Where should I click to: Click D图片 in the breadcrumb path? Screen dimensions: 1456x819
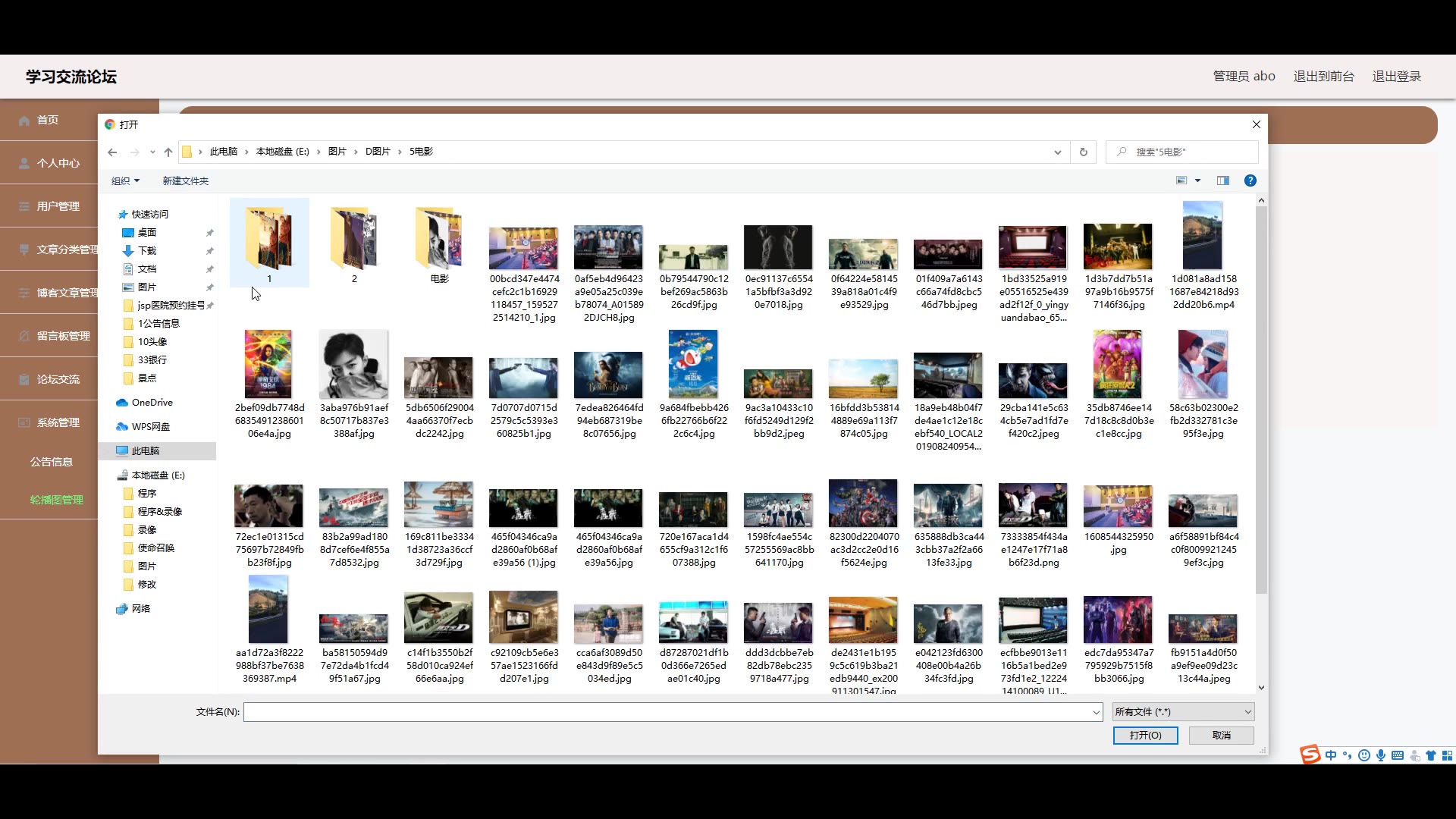point(378,152)
